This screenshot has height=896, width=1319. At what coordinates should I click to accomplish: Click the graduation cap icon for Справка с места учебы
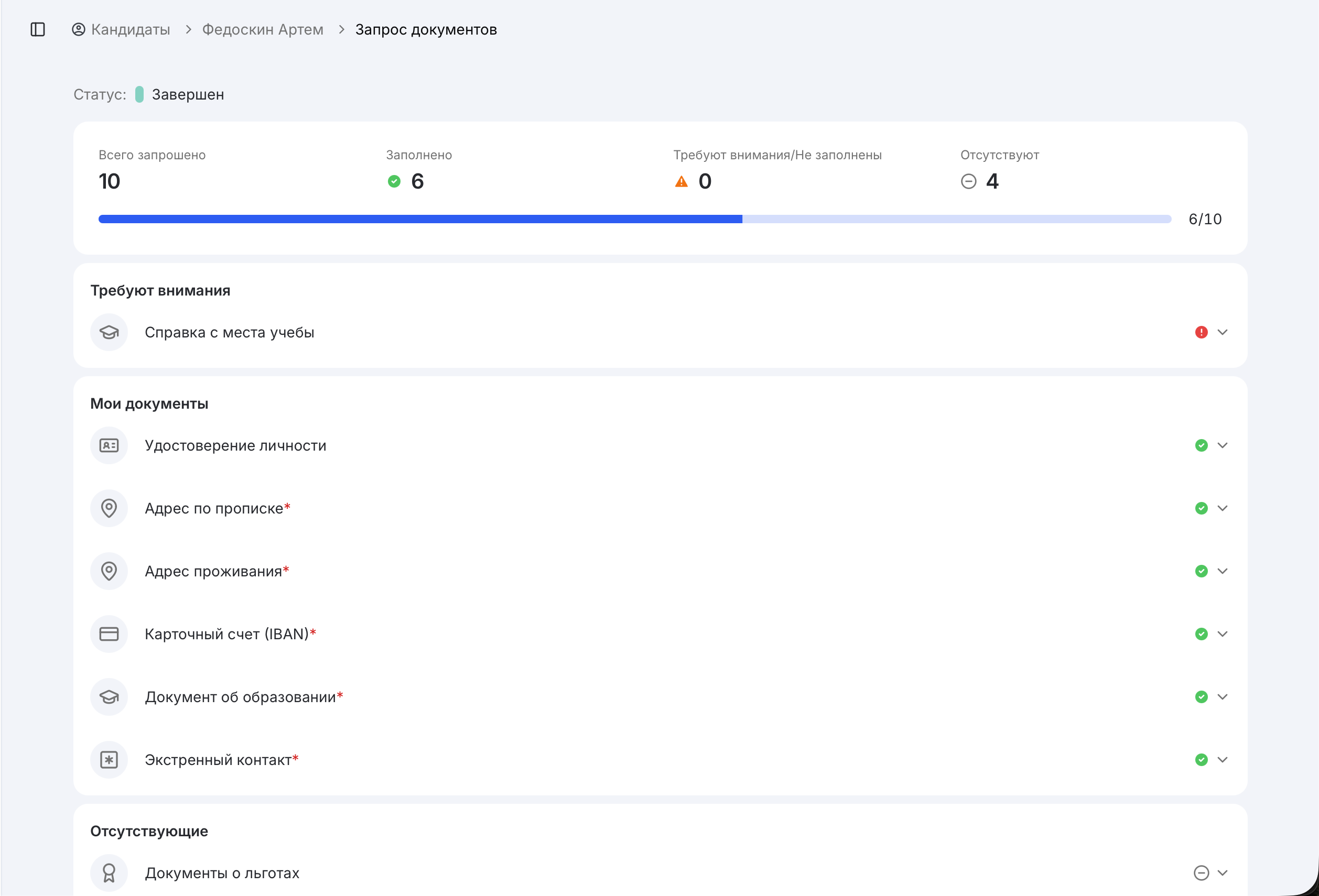(x=109, y=332)
